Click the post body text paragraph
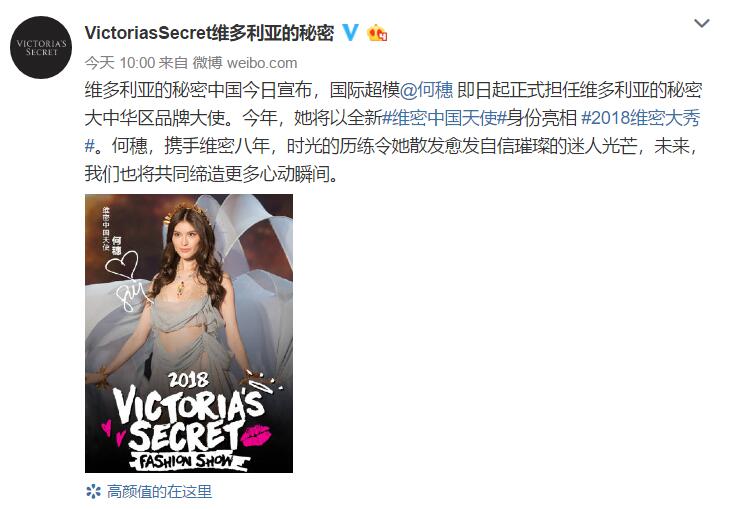This screenshot has height=509, width=731. 393,132
